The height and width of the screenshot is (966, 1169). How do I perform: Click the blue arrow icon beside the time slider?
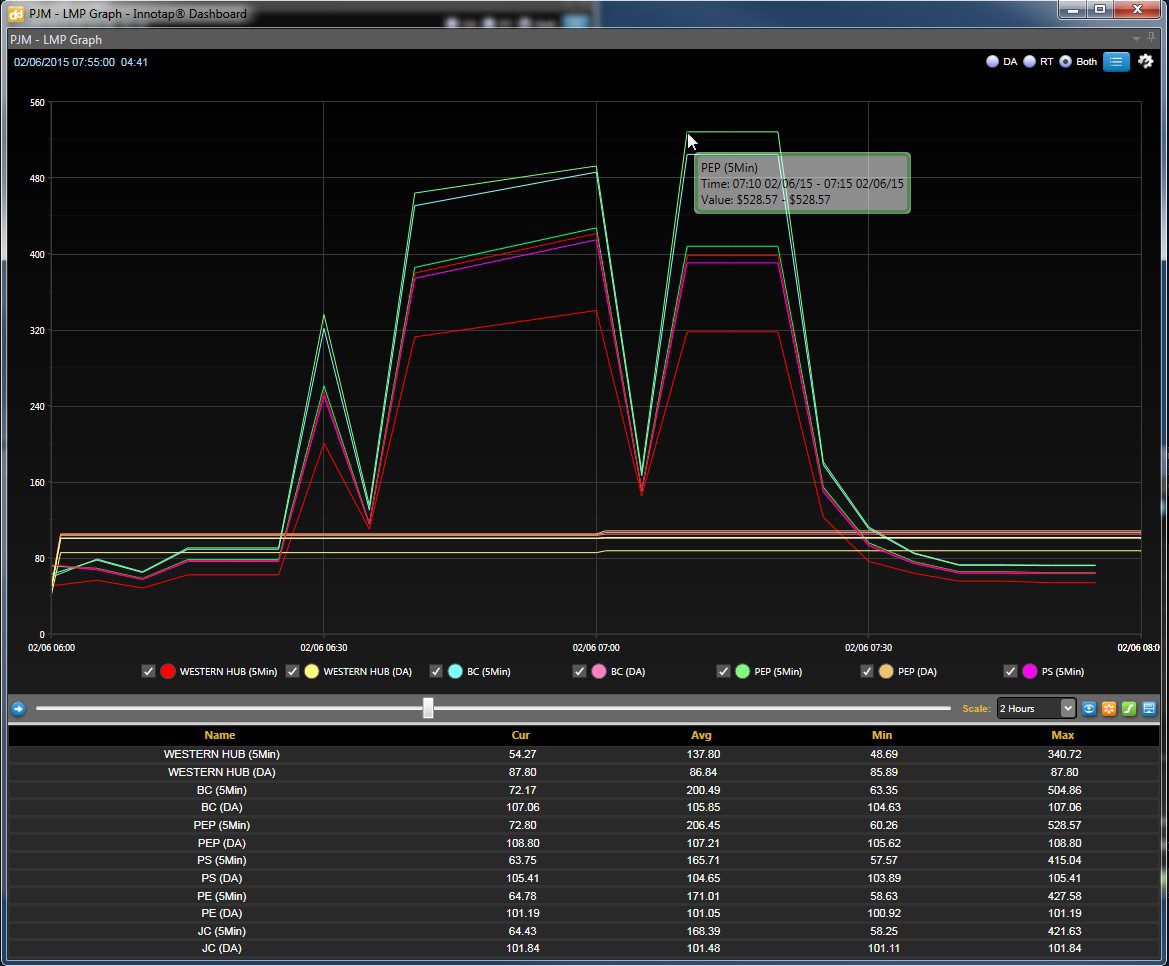click(x=19, y=709)
